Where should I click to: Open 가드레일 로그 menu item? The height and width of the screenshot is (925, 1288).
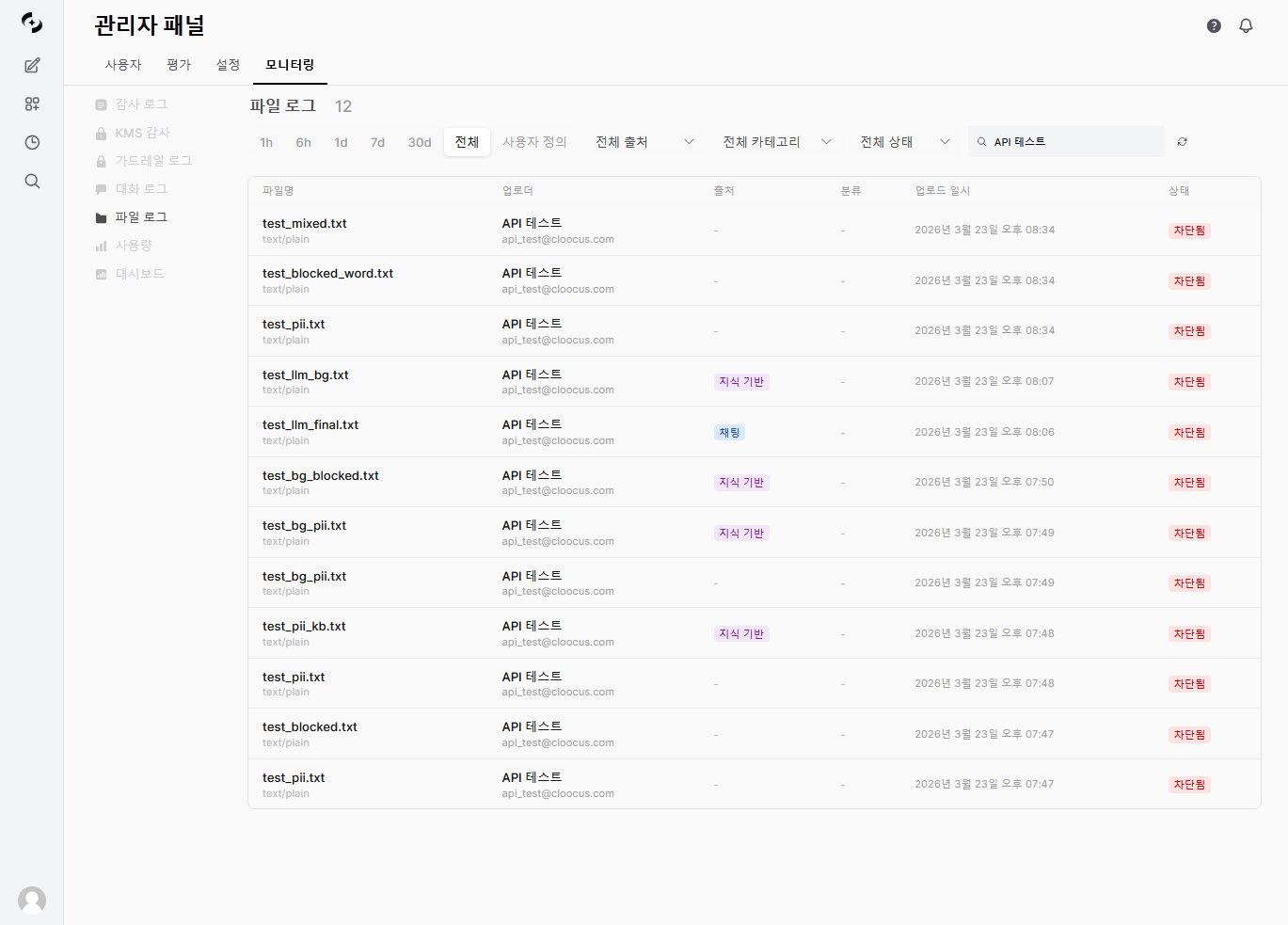tap(153, 161)
